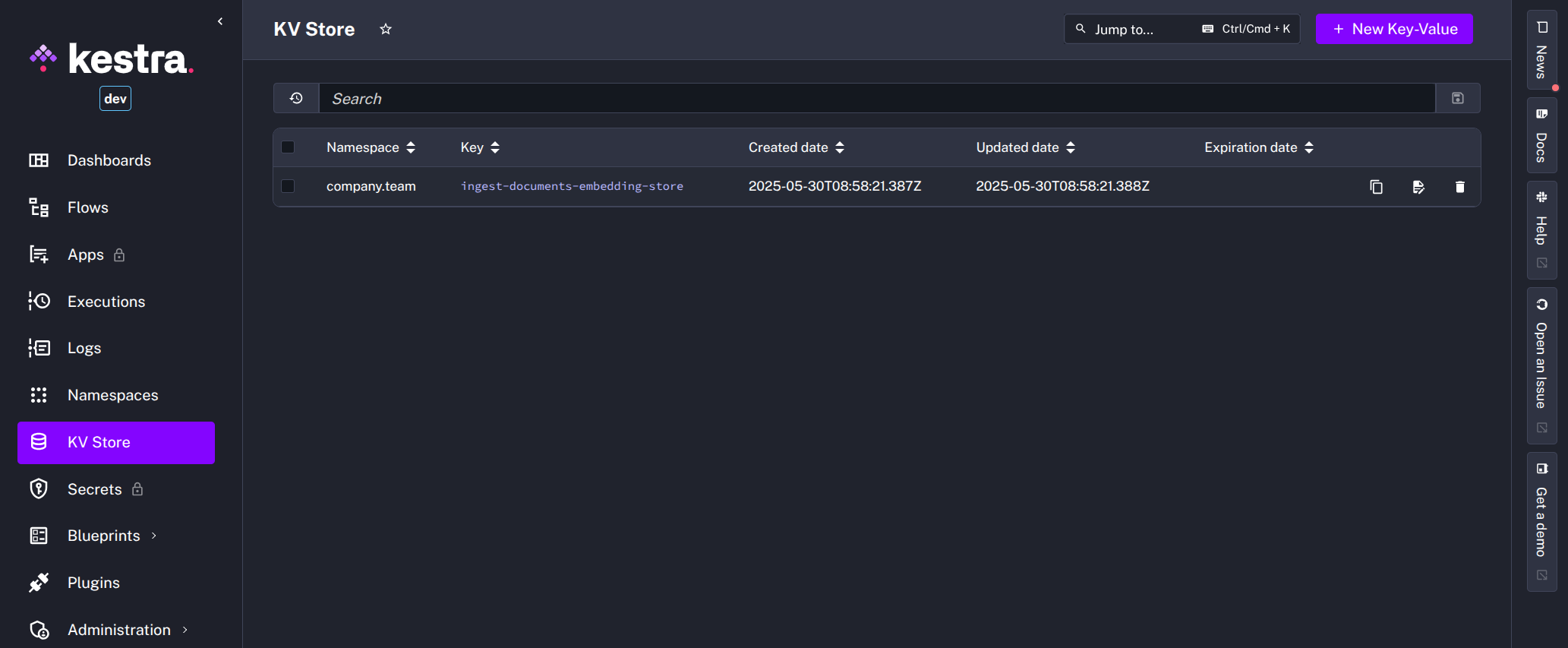Open the search history clock button
This screenshot has width=1568, height=648.
click(296, 98)
